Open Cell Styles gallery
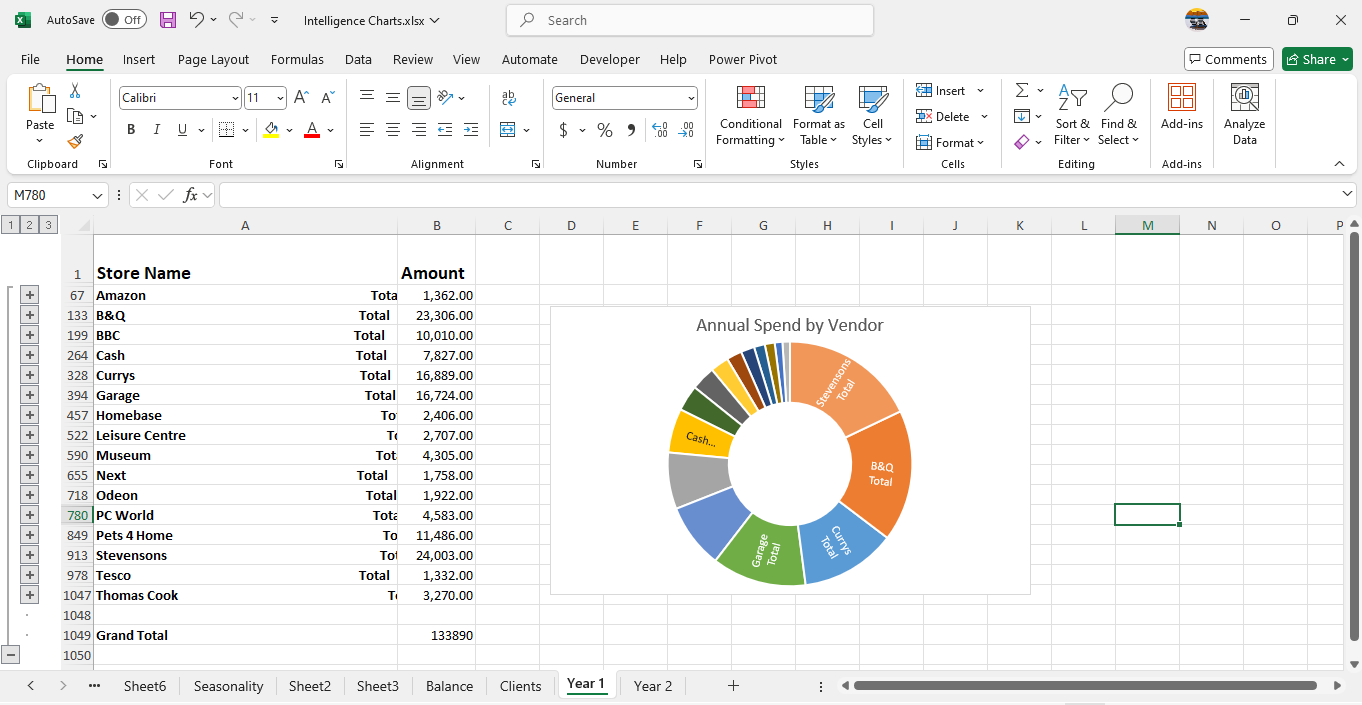 coord(873,116)
